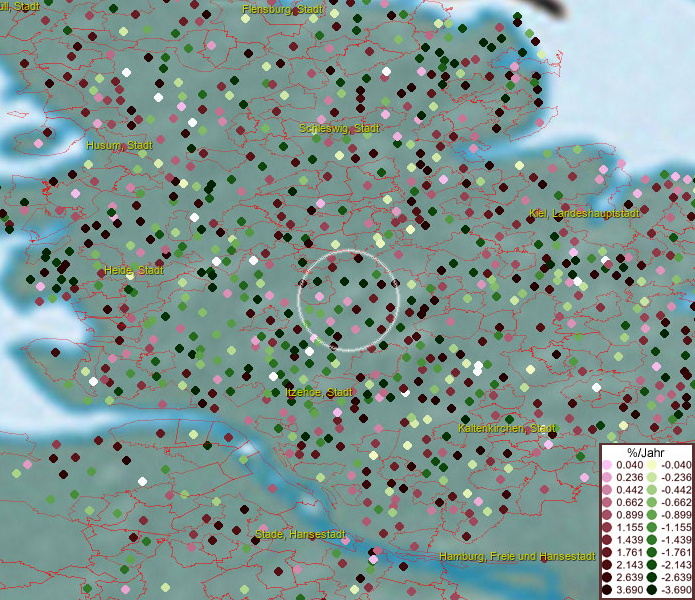This screenshot has height=600, width=695.
Task: Click the Husum, Stadt map label
Action: [x=120, y=145]
